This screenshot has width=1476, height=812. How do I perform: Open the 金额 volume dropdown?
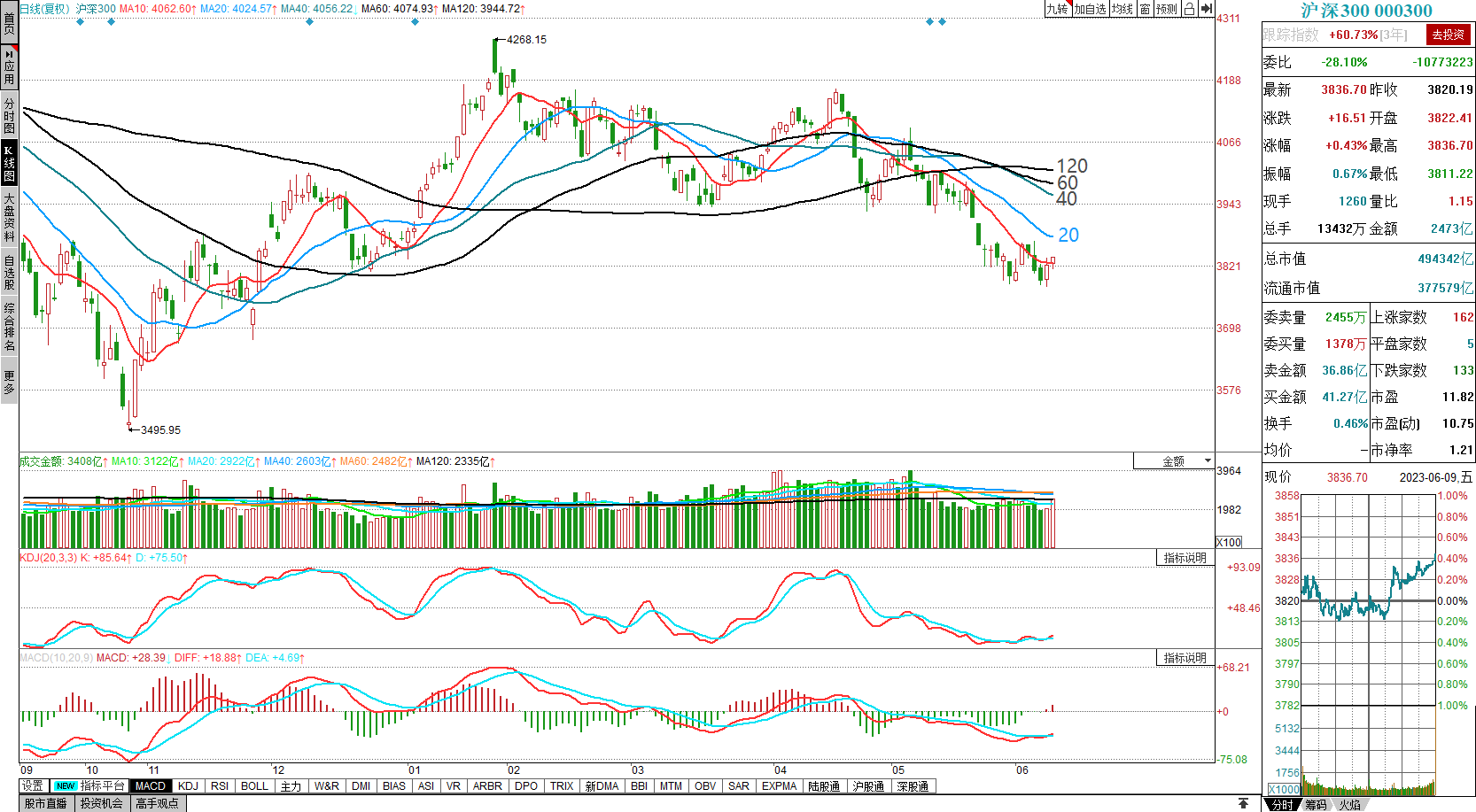(1174, 461)
